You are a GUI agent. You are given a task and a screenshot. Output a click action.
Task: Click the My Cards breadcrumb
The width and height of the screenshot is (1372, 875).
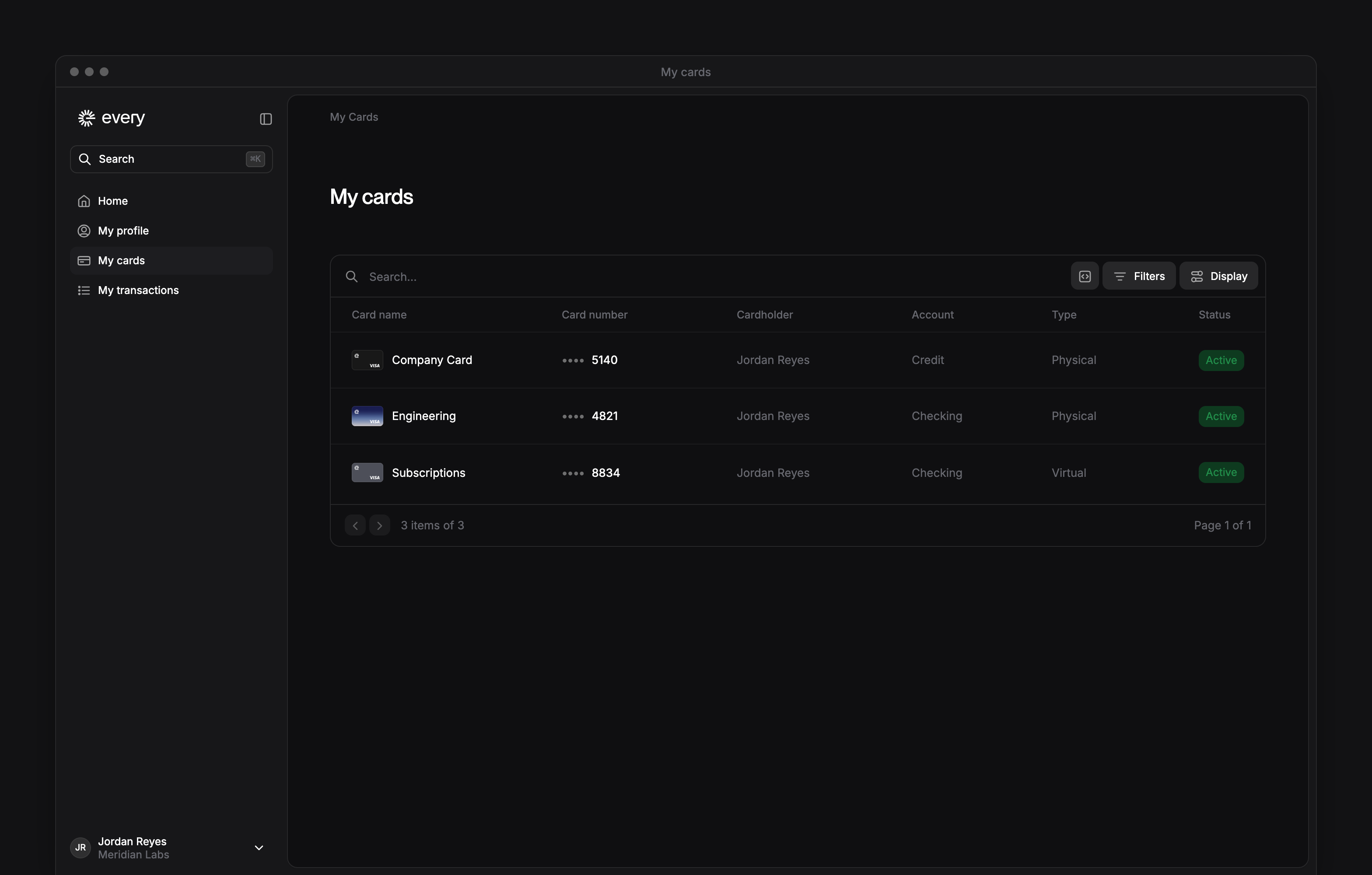tap(354, 117)
